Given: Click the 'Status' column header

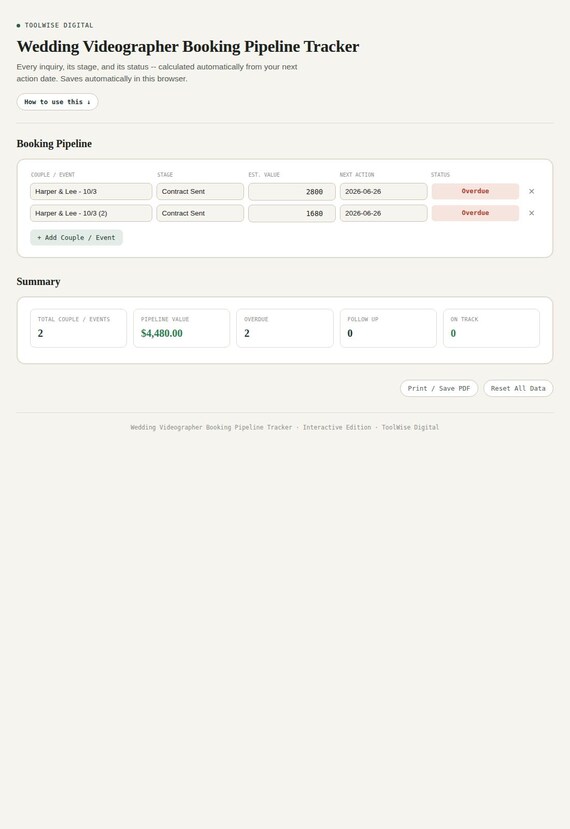Looking at the screenshot, I should (440, 174).
